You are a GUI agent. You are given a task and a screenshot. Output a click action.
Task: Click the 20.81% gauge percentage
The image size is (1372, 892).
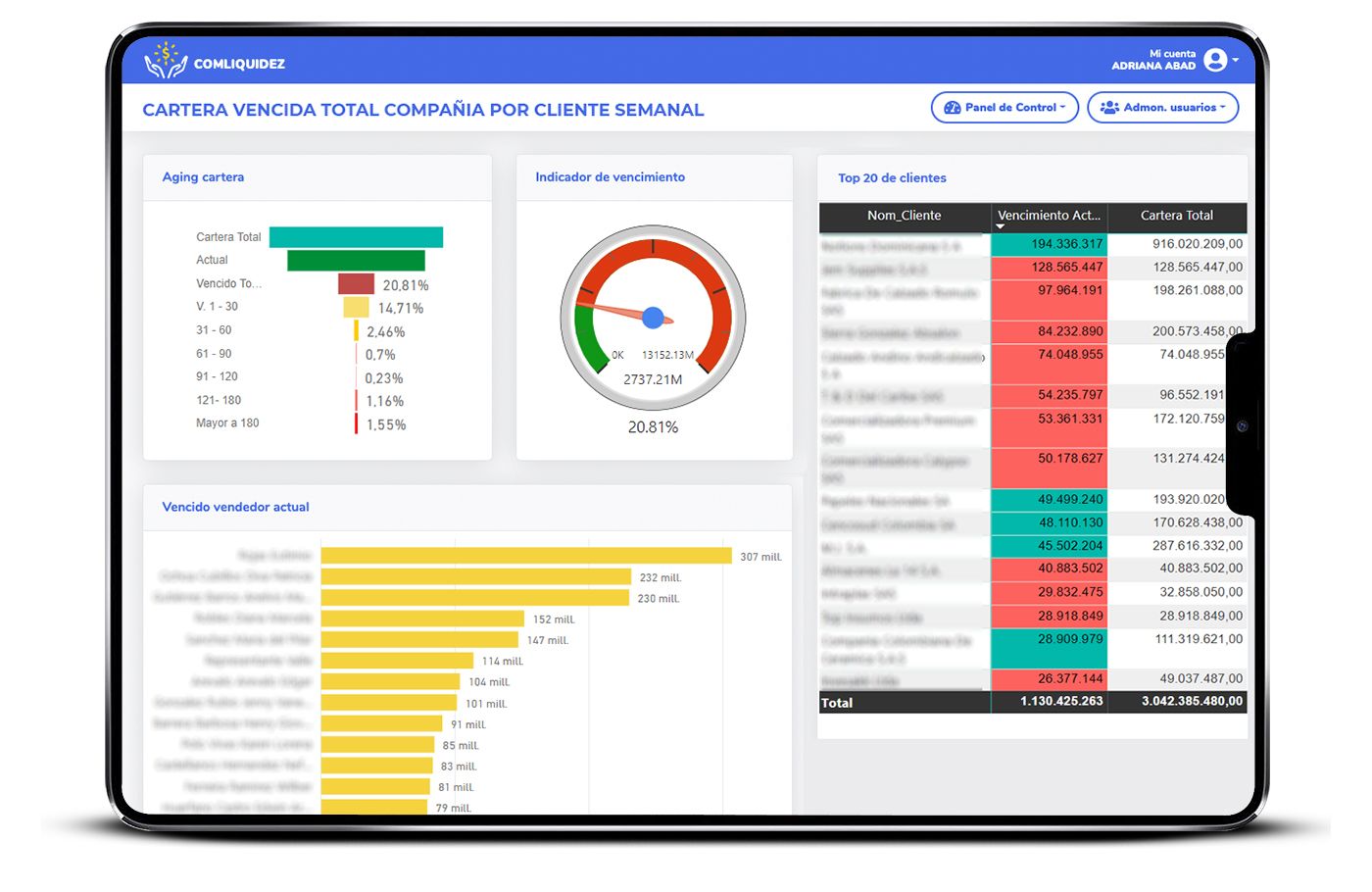[x=653, y=427]
